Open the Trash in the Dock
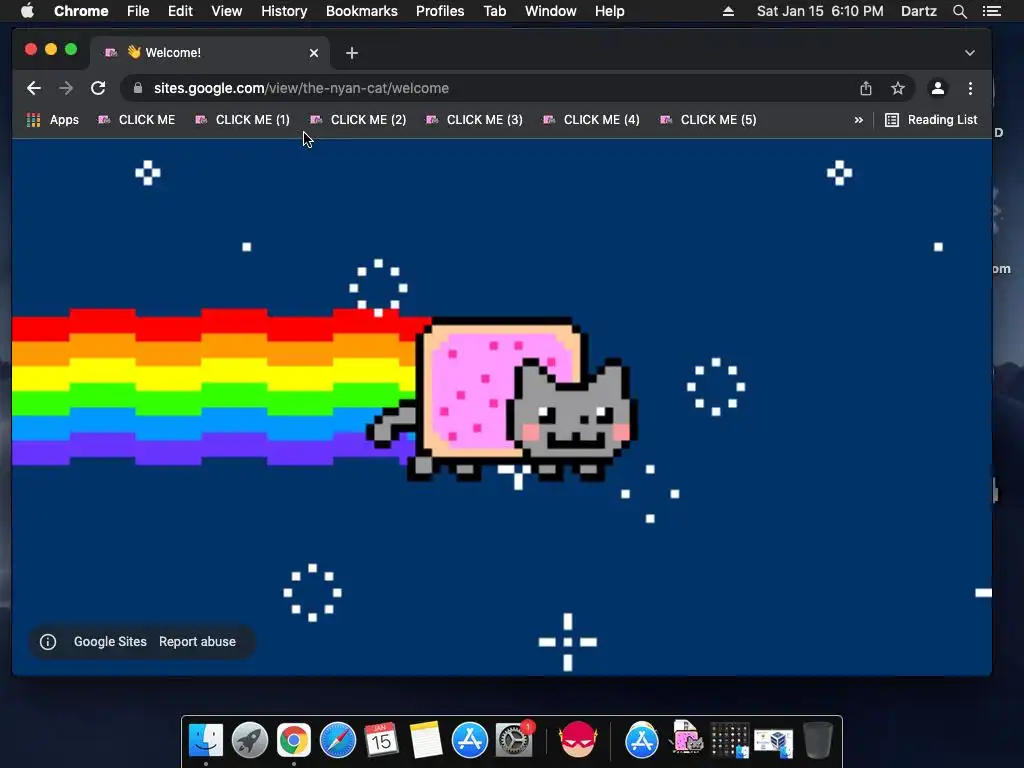1024x768 pixels. (818, 740)
